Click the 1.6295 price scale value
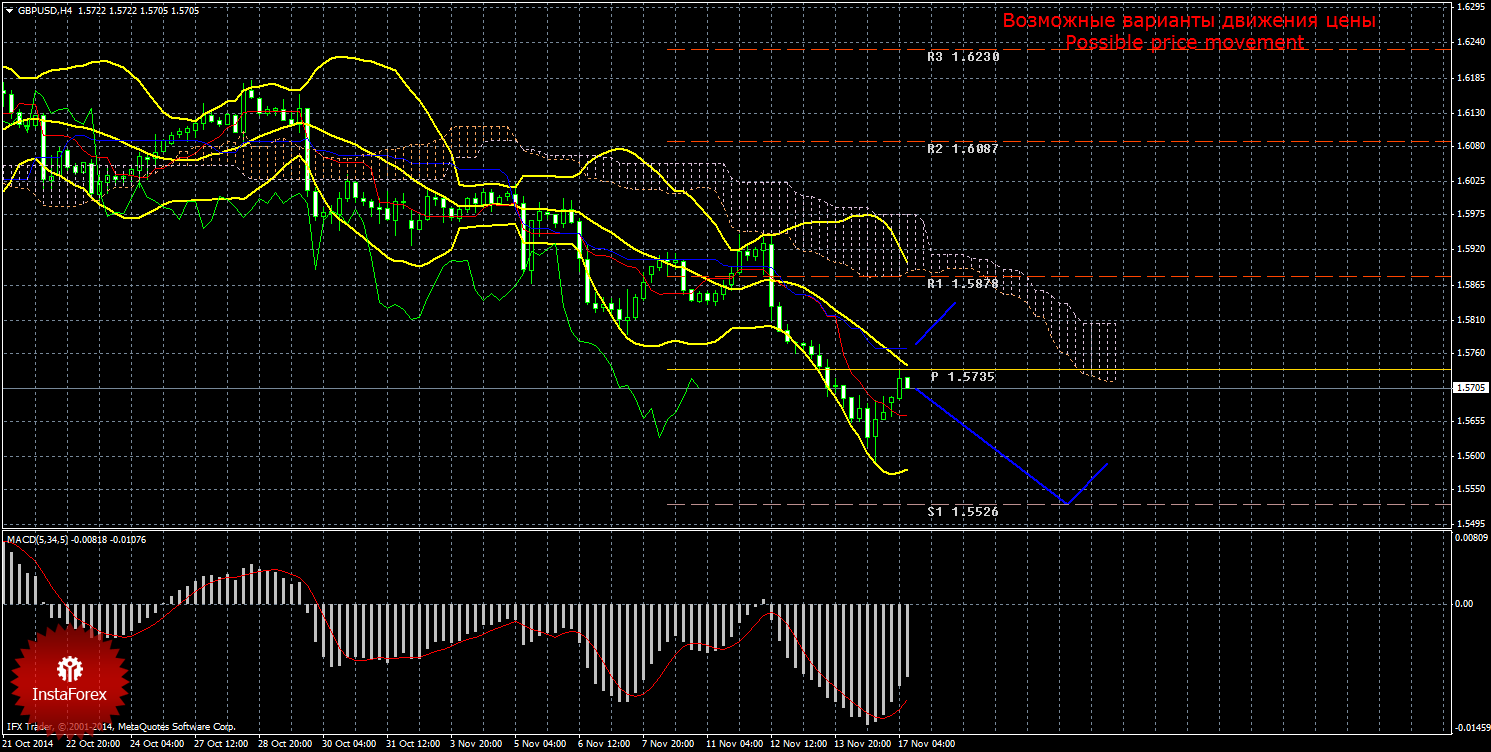This screenshot has height=752, width=1491. [x=1470, y=6]
